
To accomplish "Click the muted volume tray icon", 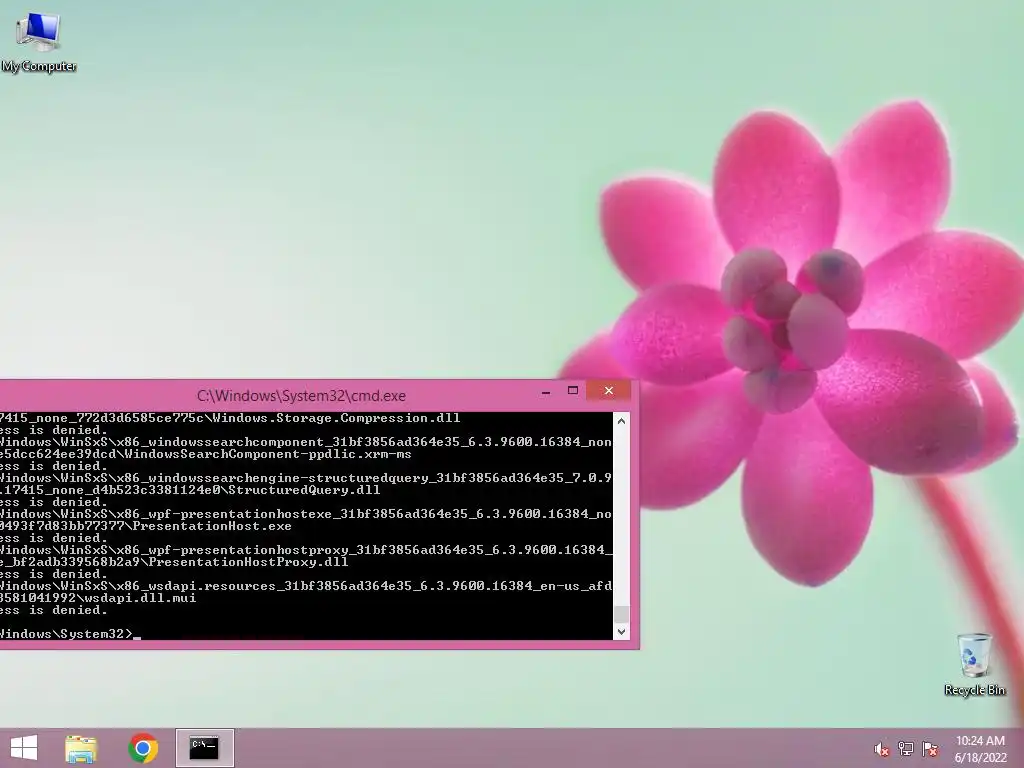I will (881, 749).
